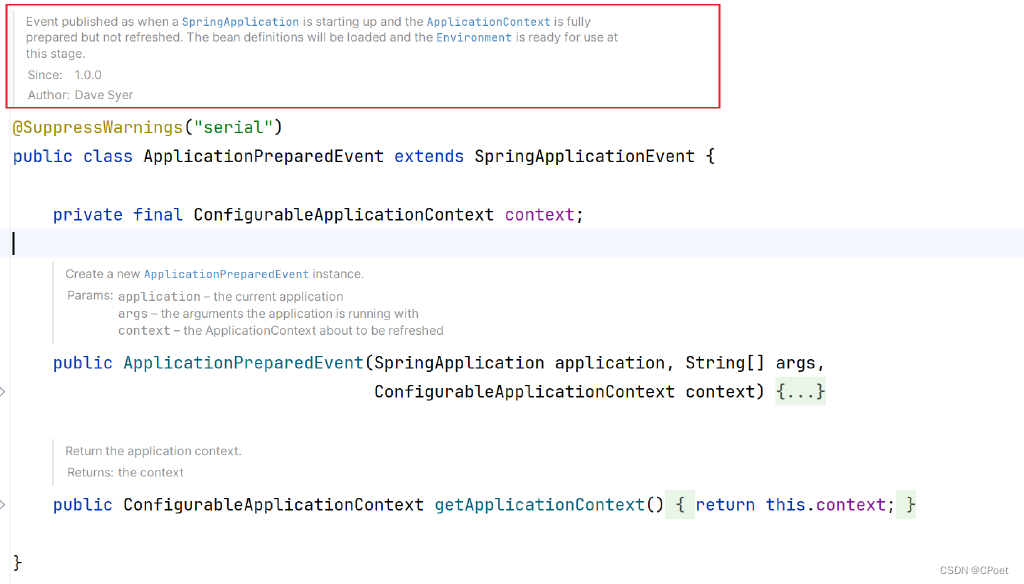Expand the gutter chevron beside the constructor
This screenshot has height=584, width=1024.
5,391
